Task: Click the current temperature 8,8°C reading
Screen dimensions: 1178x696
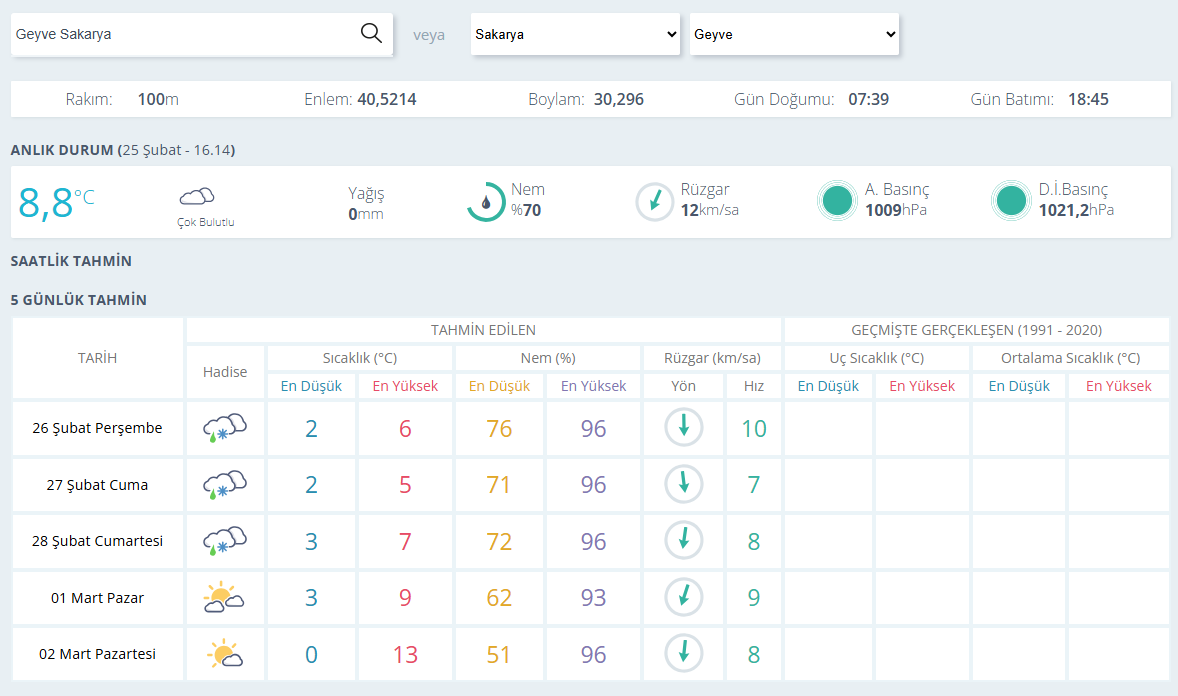Action: coord(56,203)
